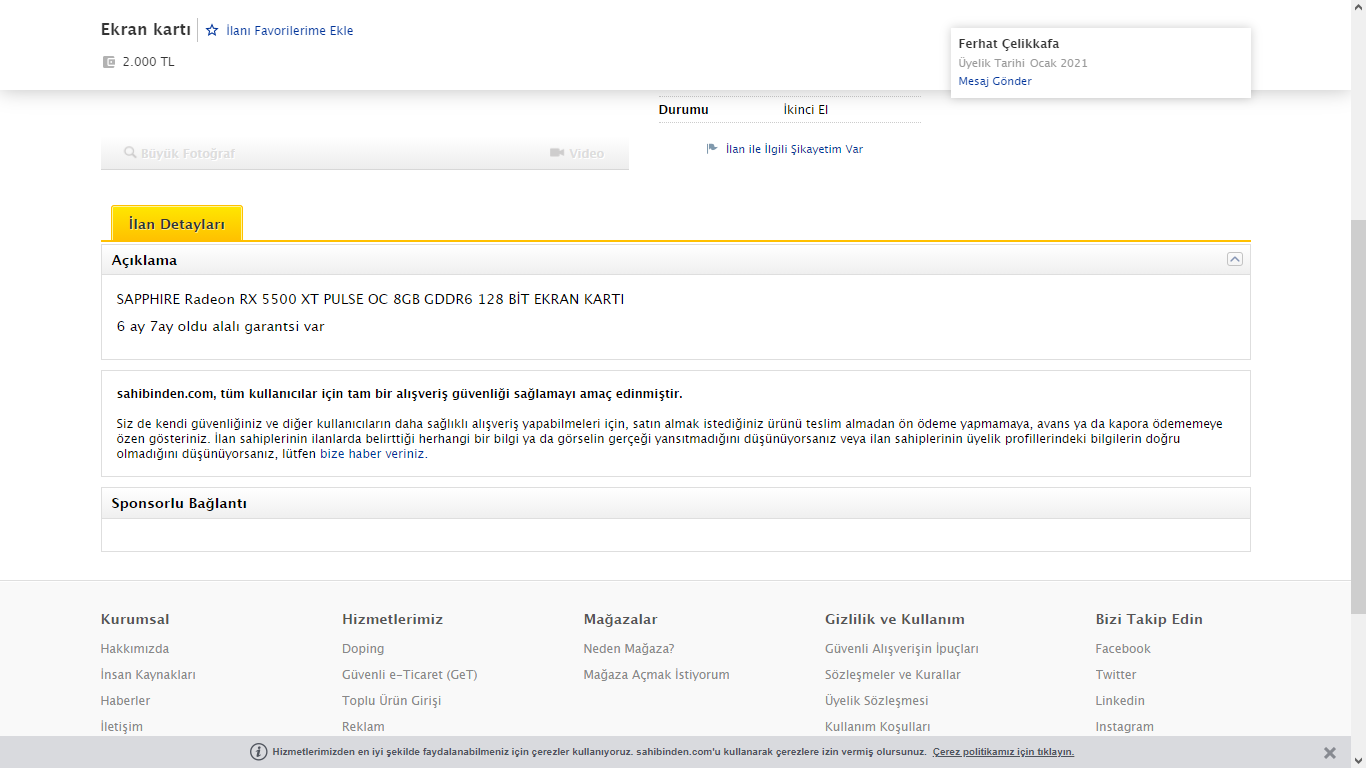
Task: Click Büyük Fotoğraf button
Action: (179, 153)
